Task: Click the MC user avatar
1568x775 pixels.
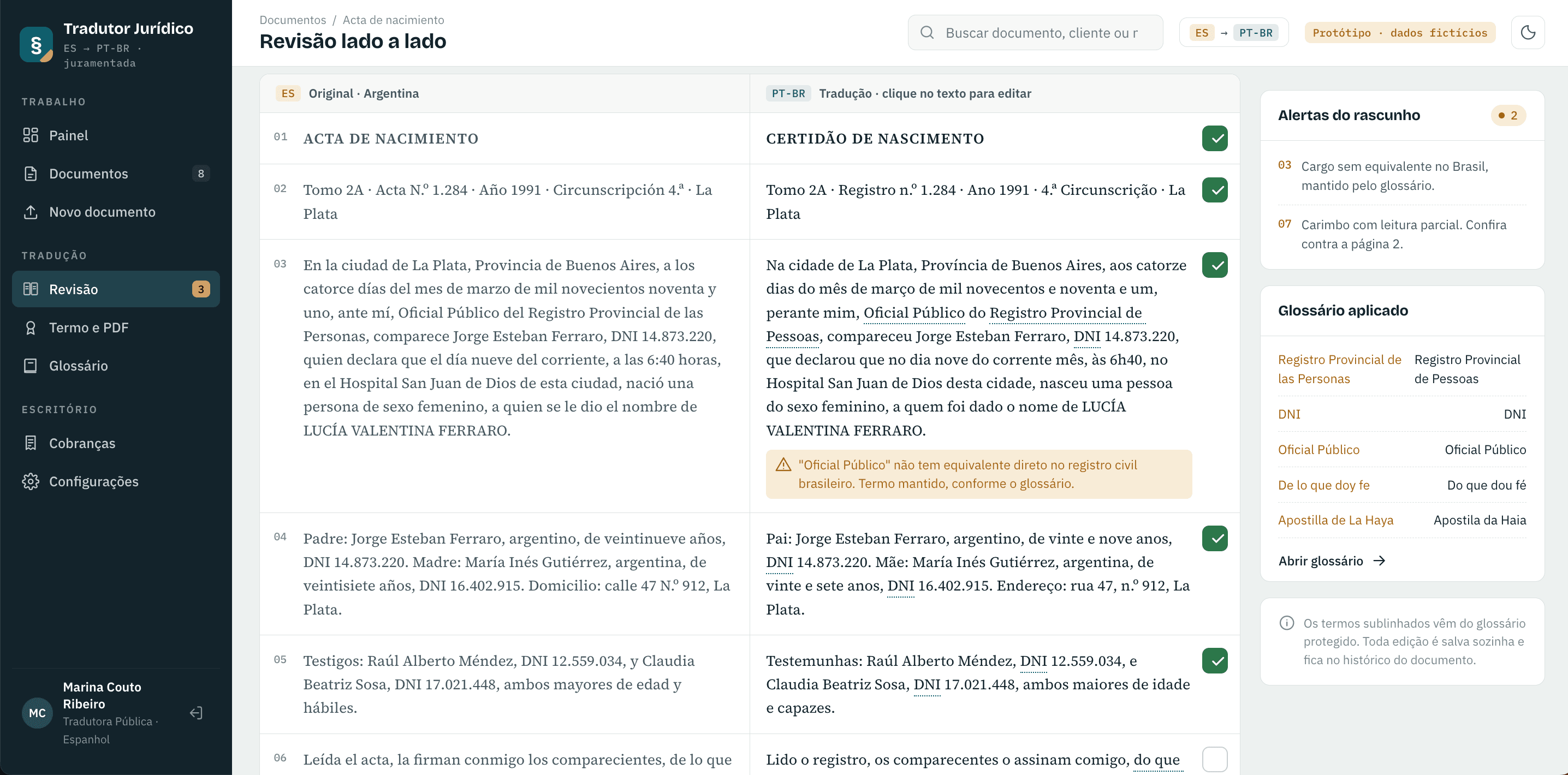Action: pos(37,712)
